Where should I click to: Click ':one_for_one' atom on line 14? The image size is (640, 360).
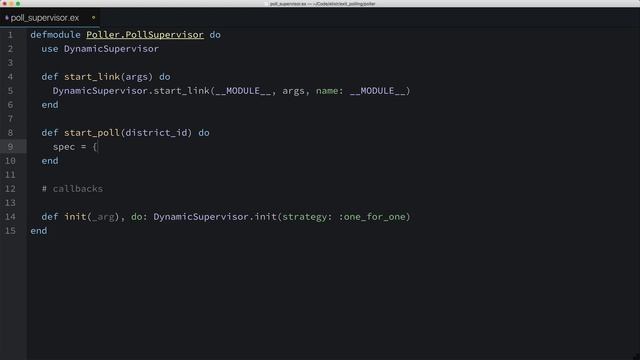372,217
